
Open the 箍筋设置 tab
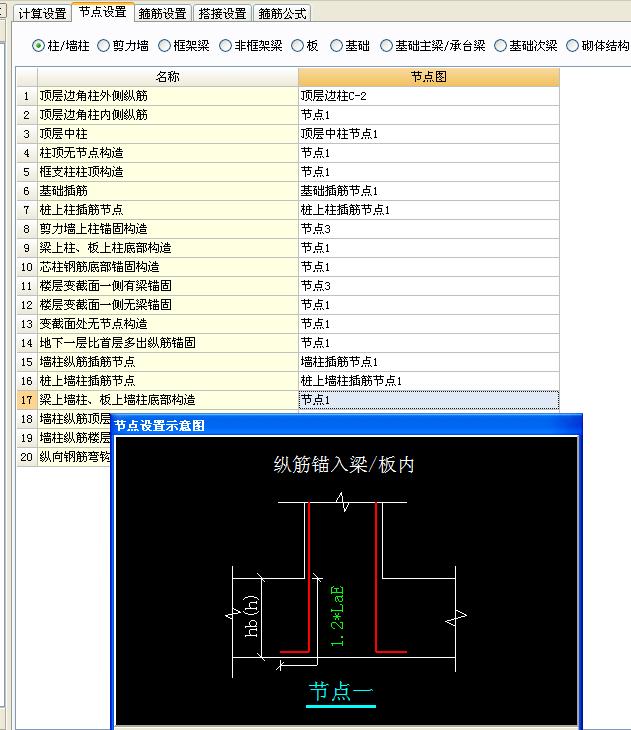click(x=163, y=13)
